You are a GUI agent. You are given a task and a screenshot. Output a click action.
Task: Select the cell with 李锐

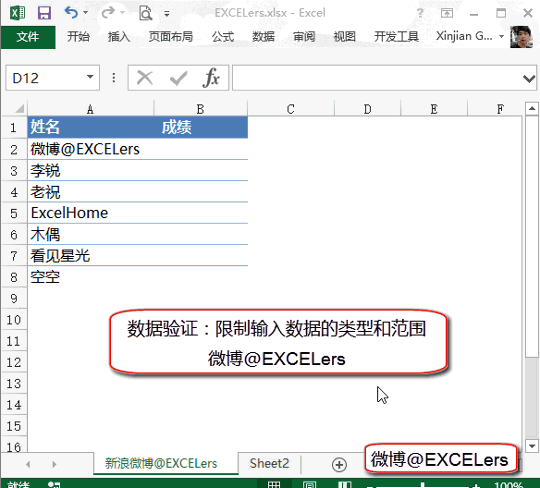pyautogui.click(x=91, y=170)
